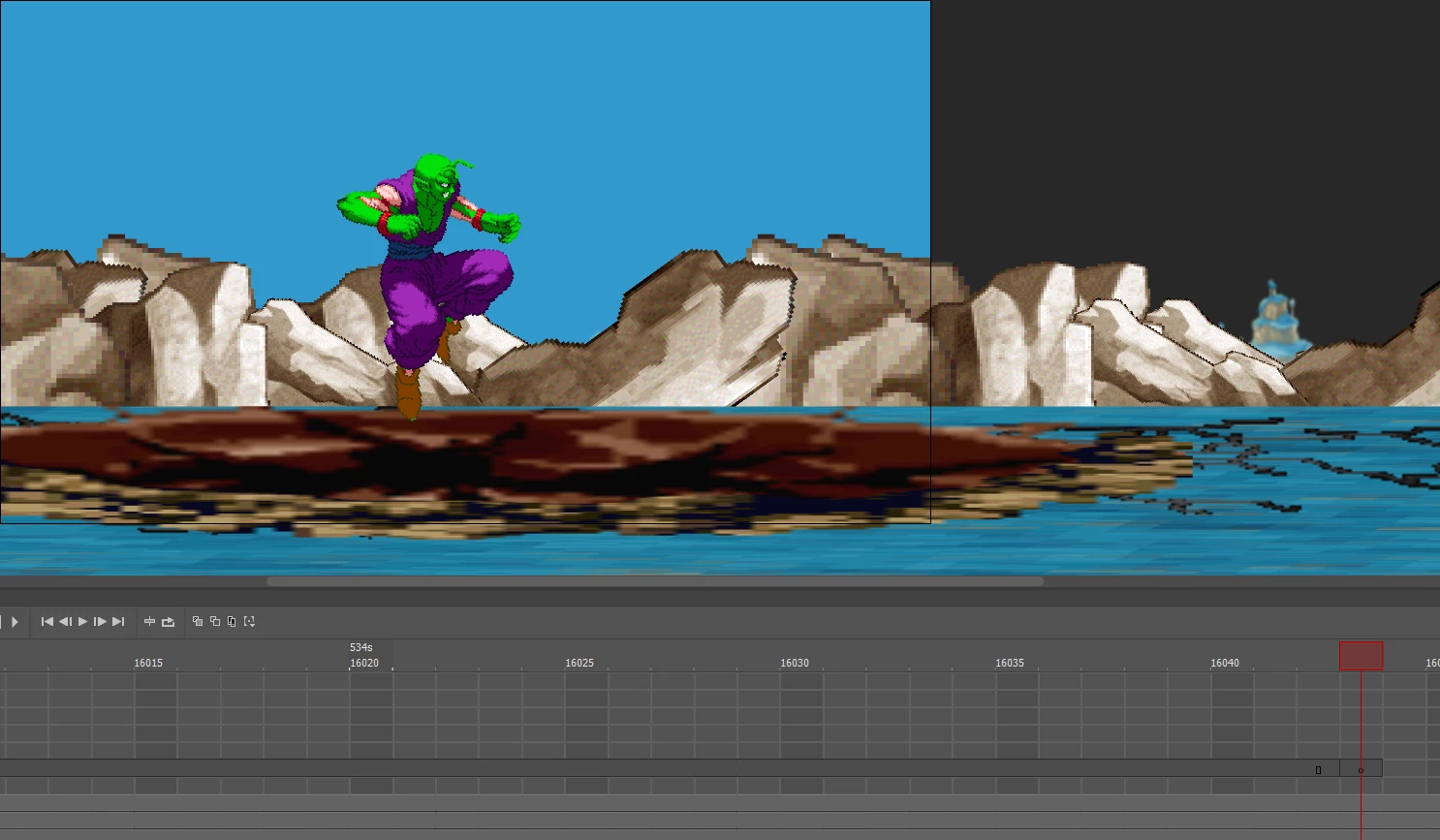This screenshot has height=840, width=1440.
Task: Click frame number 16015 on ruler
Action: (148, 664)
